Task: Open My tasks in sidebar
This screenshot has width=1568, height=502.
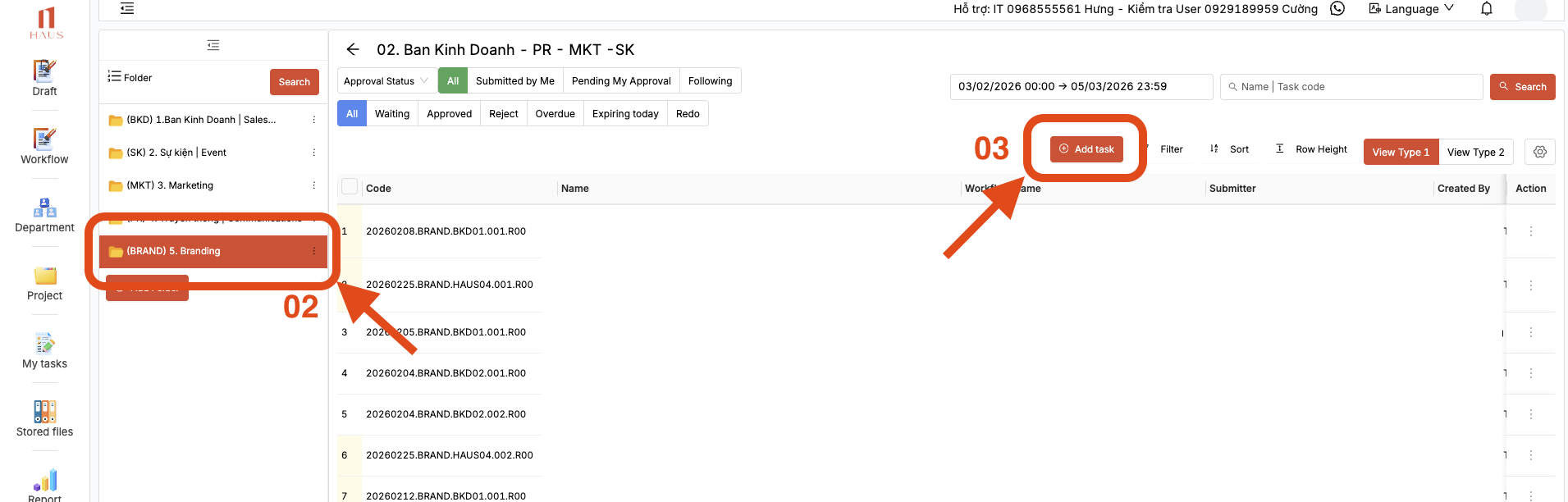Action: (44, 344)
